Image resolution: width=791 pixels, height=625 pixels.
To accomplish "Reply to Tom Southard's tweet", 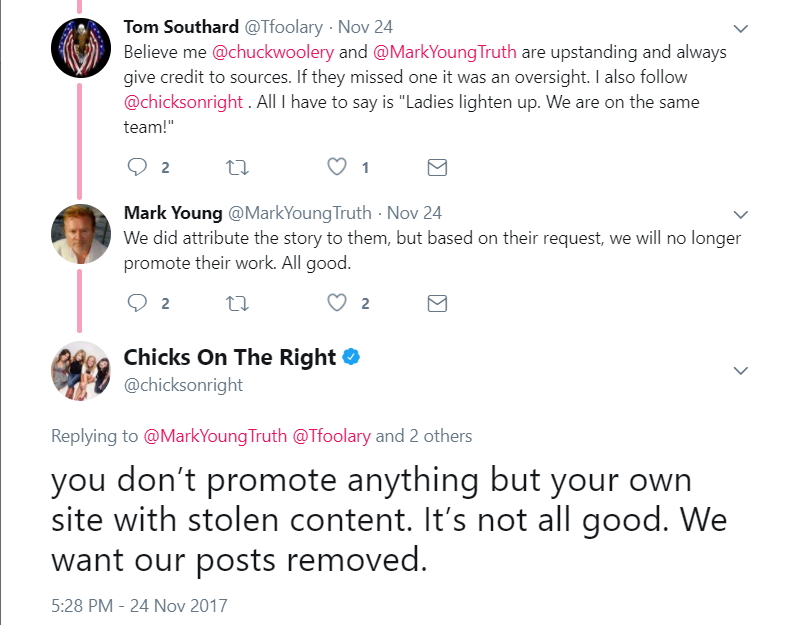I will click(x=138, y=168).
